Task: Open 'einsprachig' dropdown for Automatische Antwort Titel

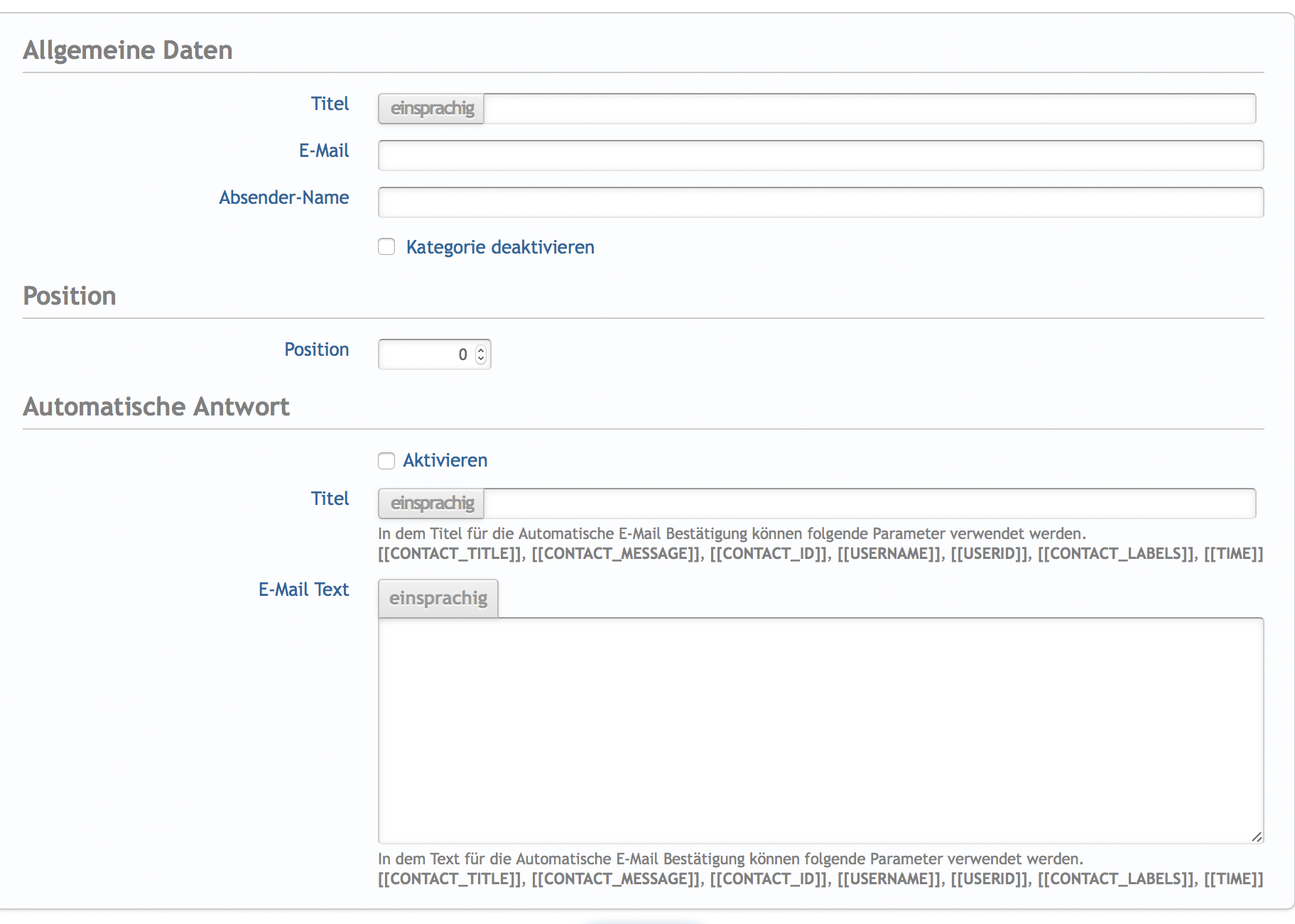Action: [x=431, y=504]
